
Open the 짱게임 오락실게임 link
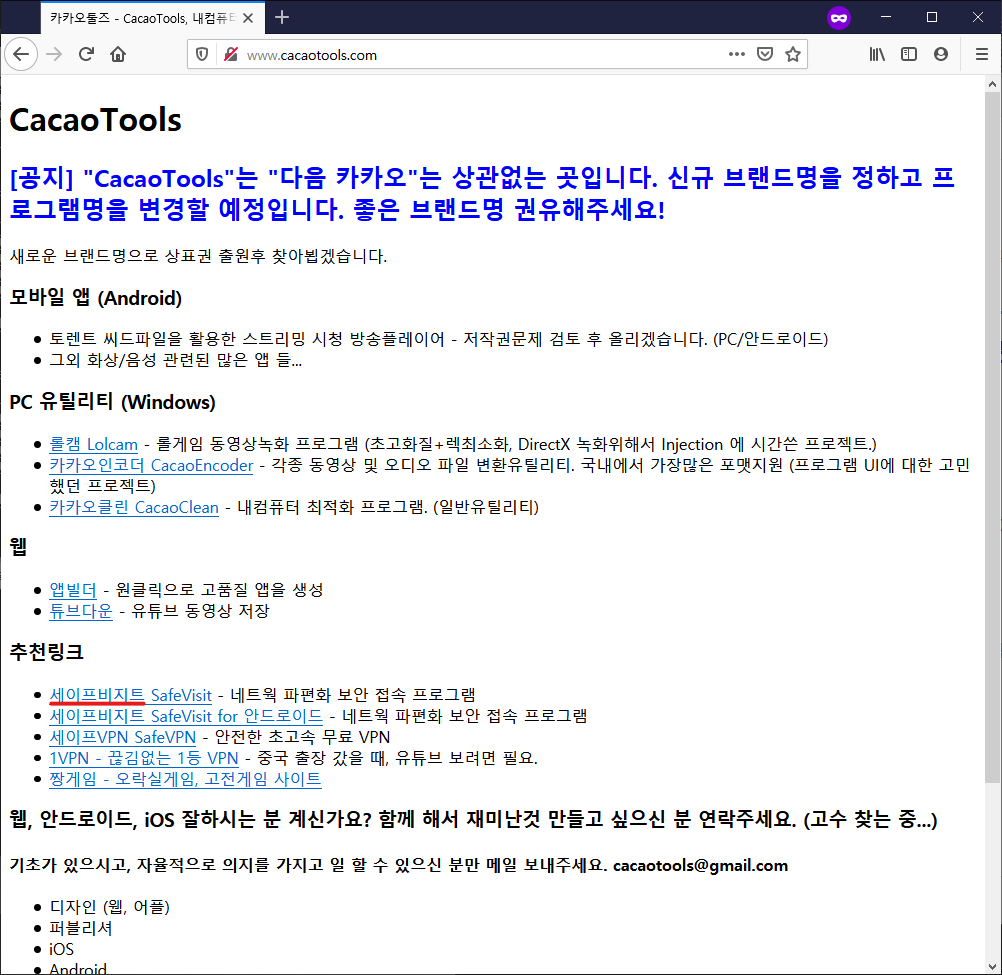click(185, 779)
